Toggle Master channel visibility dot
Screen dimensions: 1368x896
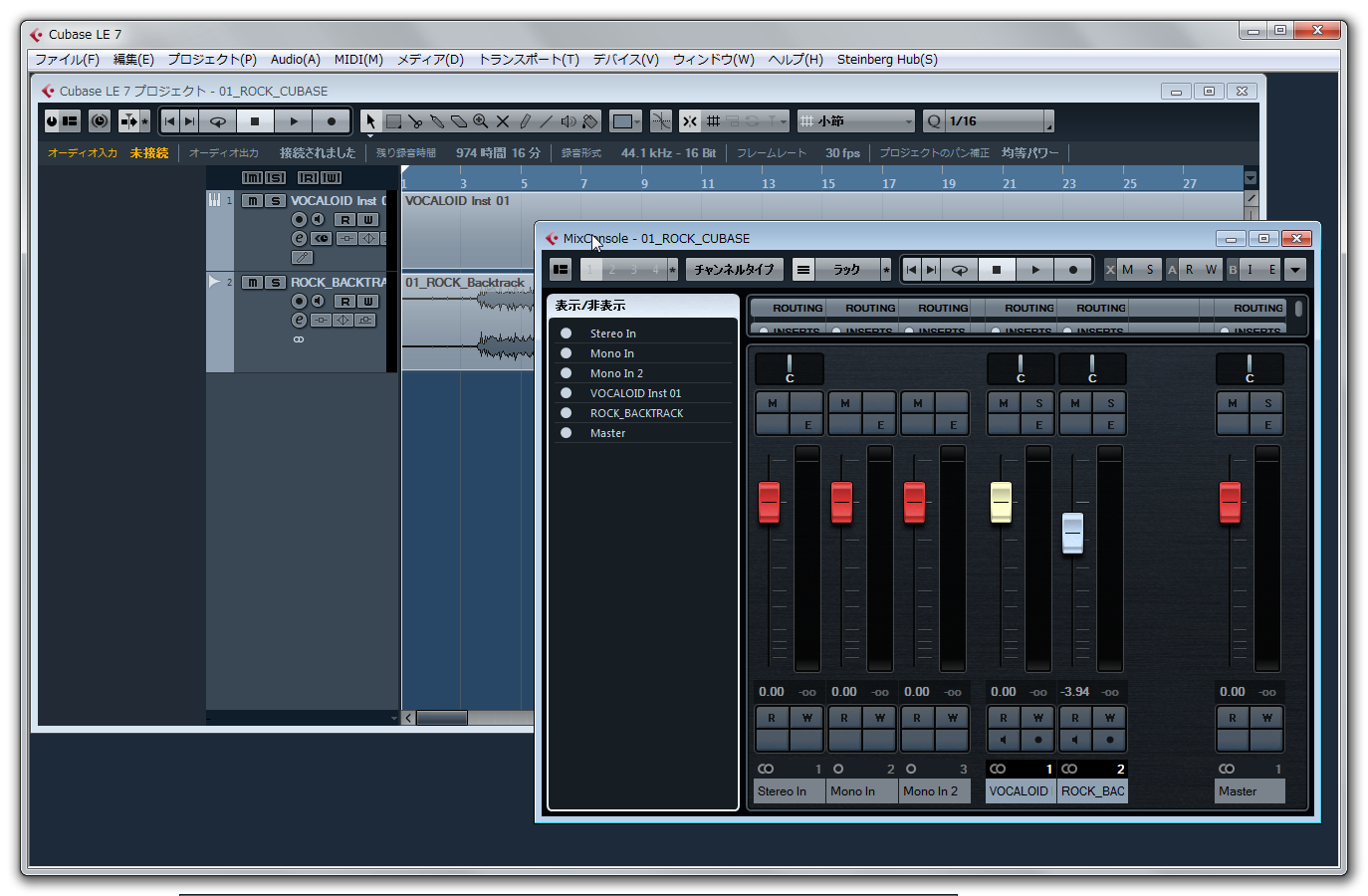click(566, 433)
